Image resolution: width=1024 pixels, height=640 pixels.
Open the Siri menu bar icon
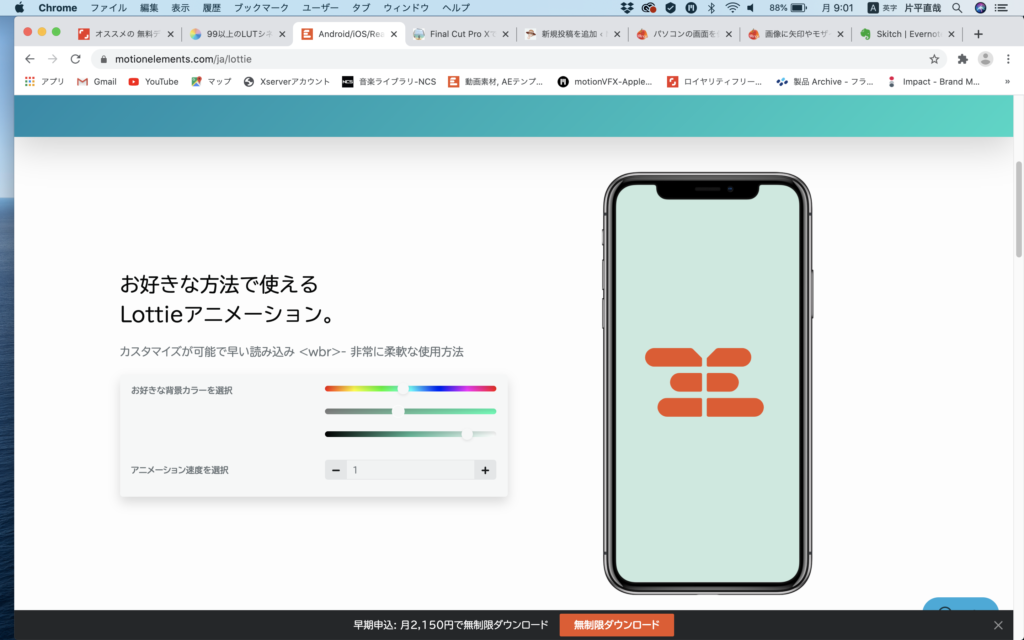980,8
